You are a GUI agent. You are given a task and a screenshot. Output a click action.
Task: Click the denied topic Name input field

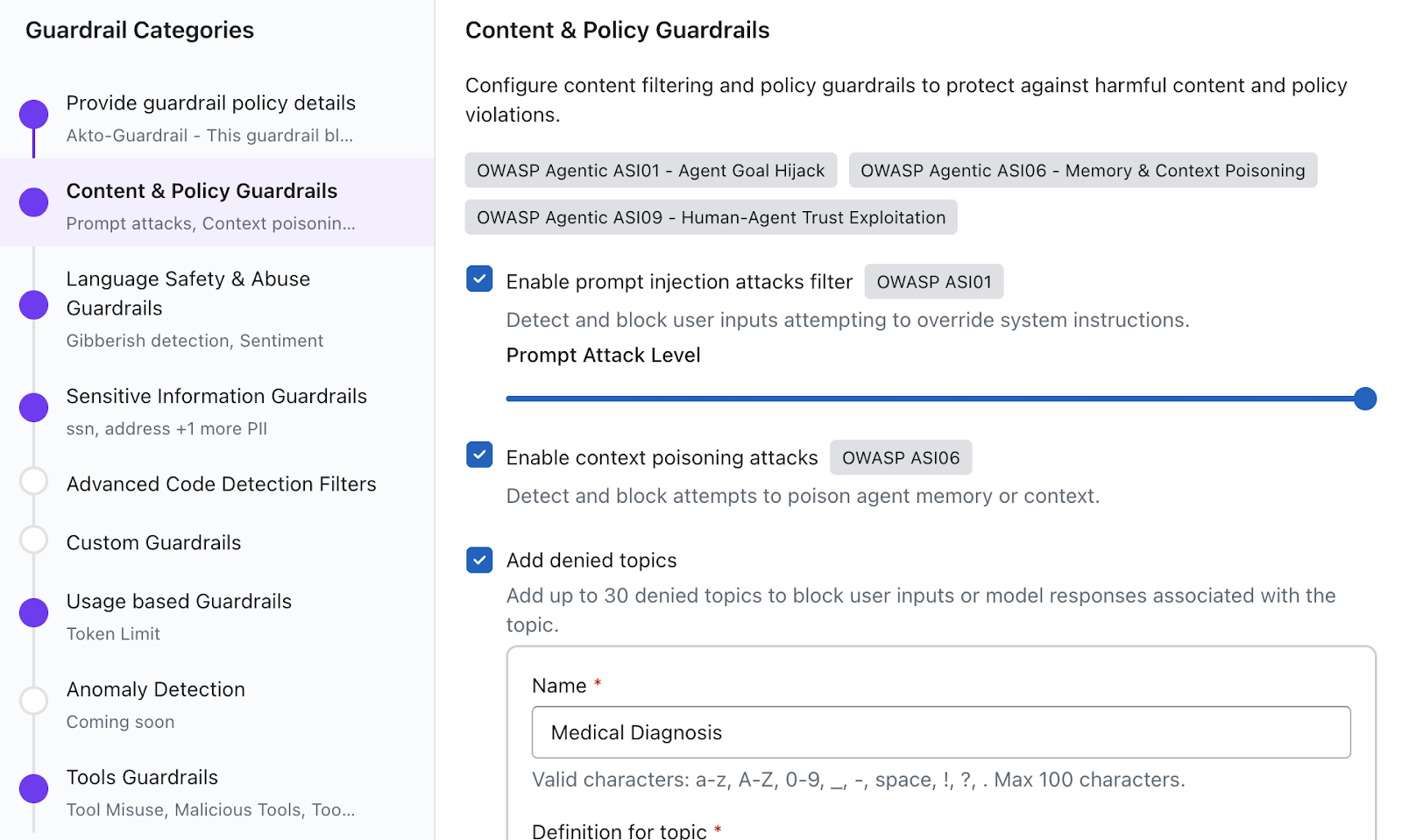tap(940, 732)
